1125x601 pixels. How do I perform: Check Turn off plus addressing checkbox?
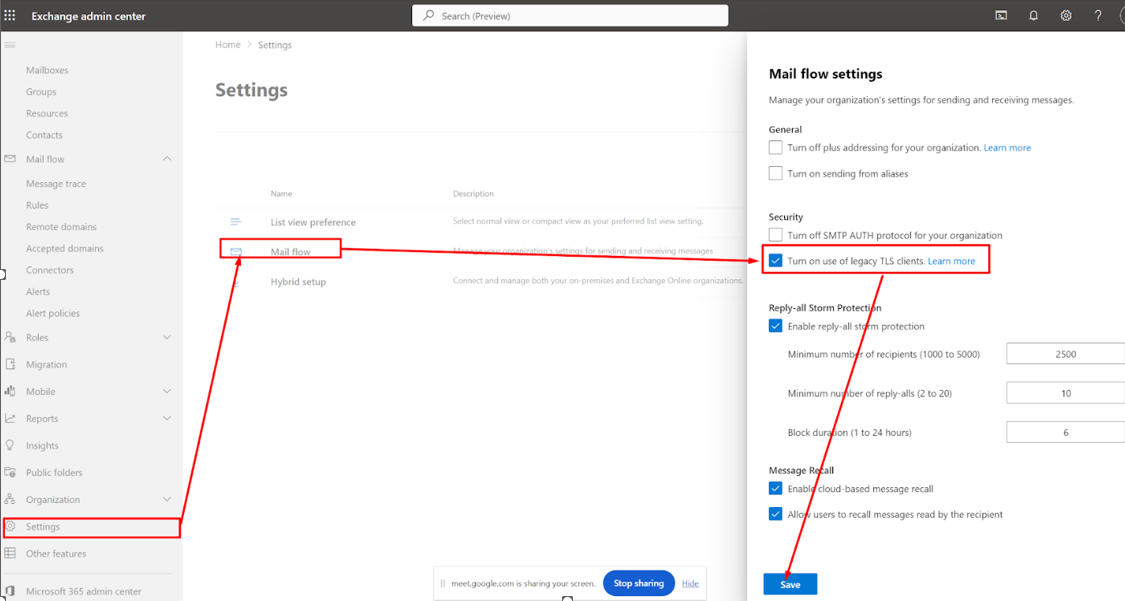pos(776,147)
